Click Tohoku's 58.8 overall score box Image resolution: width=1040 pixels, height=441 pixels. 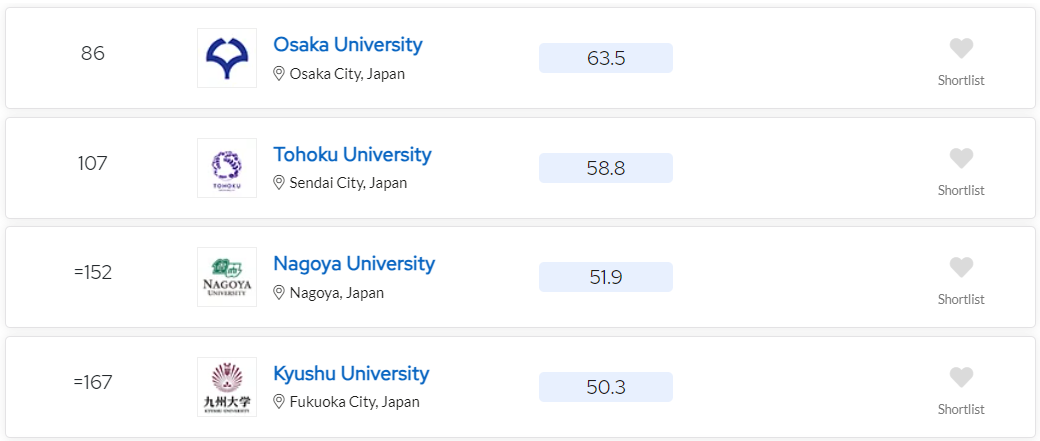[x=606, y=168]
